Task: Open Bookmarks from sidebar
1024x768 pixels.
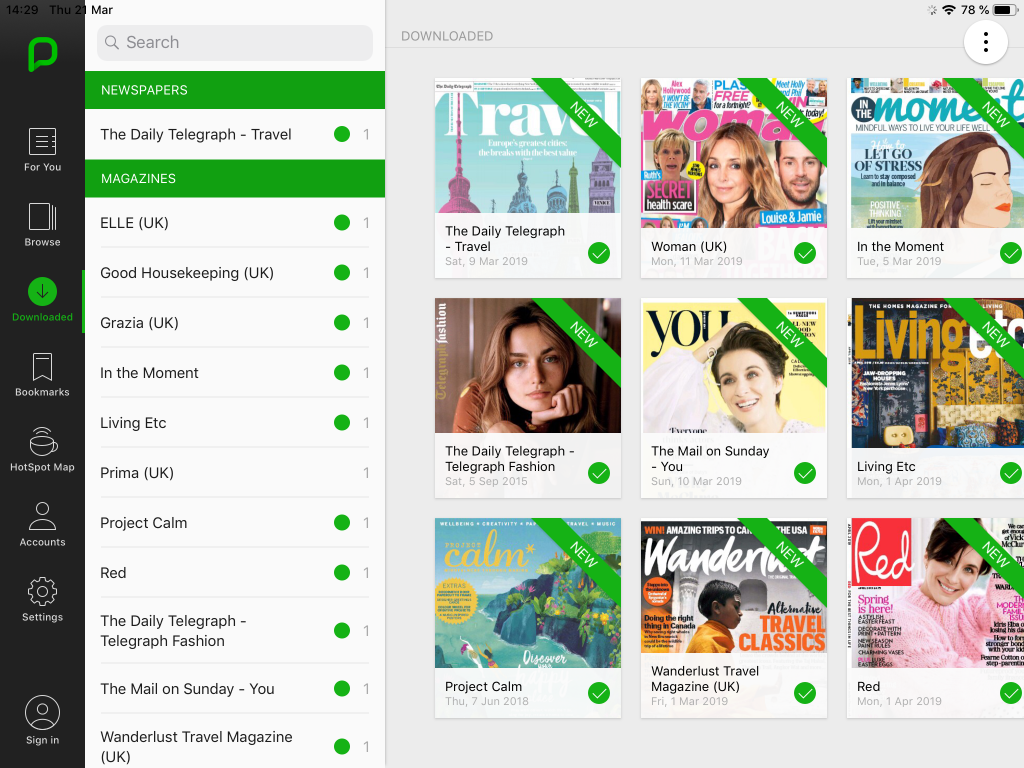Action: (x=42, y=375)
